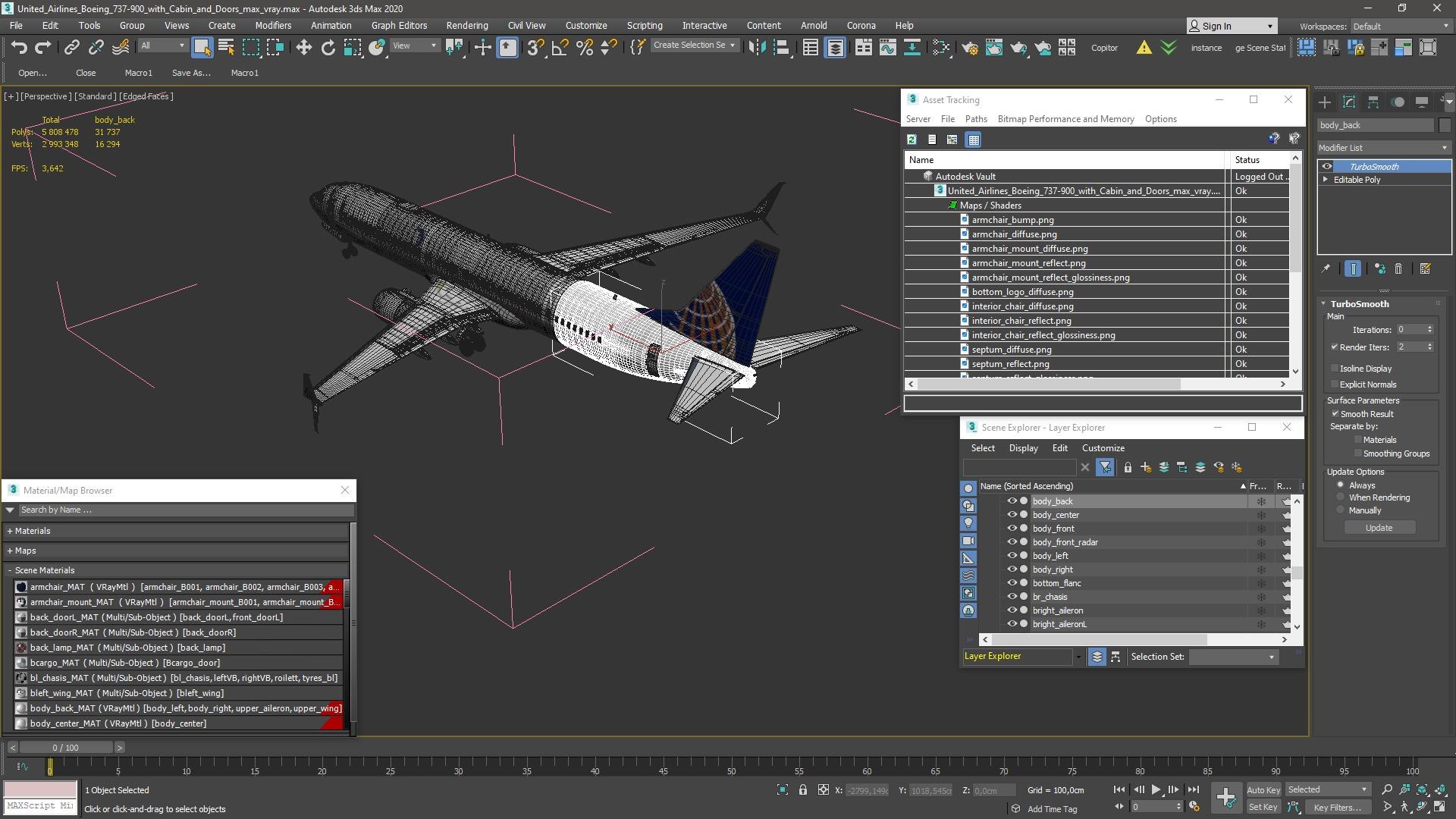
Task: Click the Key Filters button
Action: 1337,808
